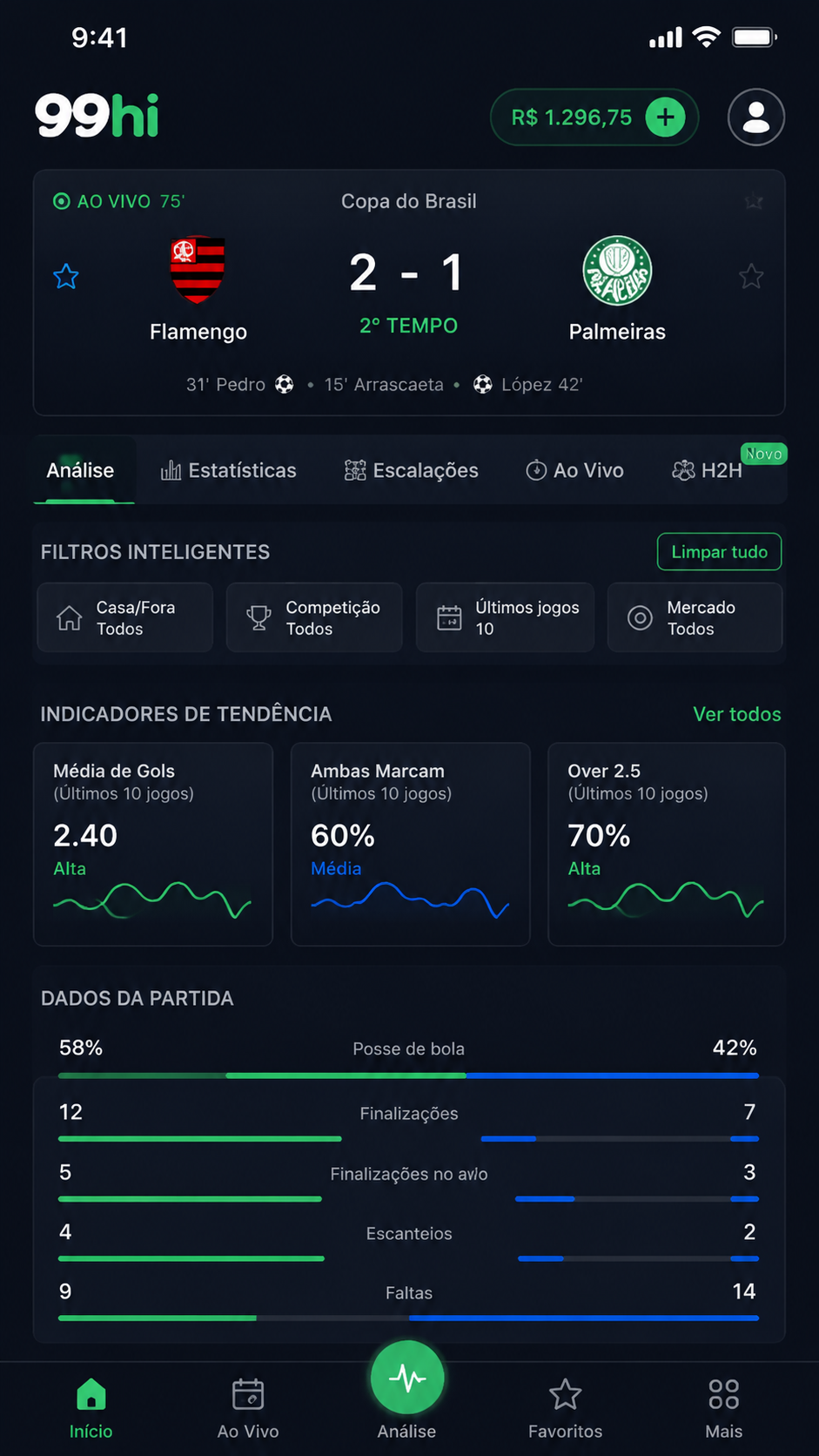Open Competição filter dropdown
This screenshot has width=819, height=1456.
314,617
